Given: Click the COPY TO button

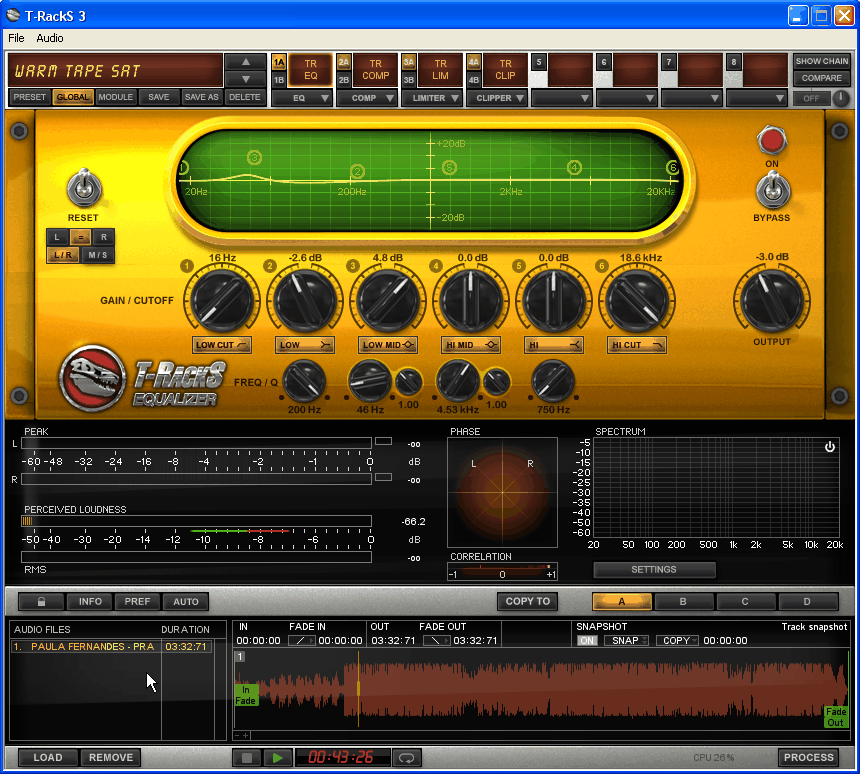Looking at the screenshot, I should click(x=528, y=601).
